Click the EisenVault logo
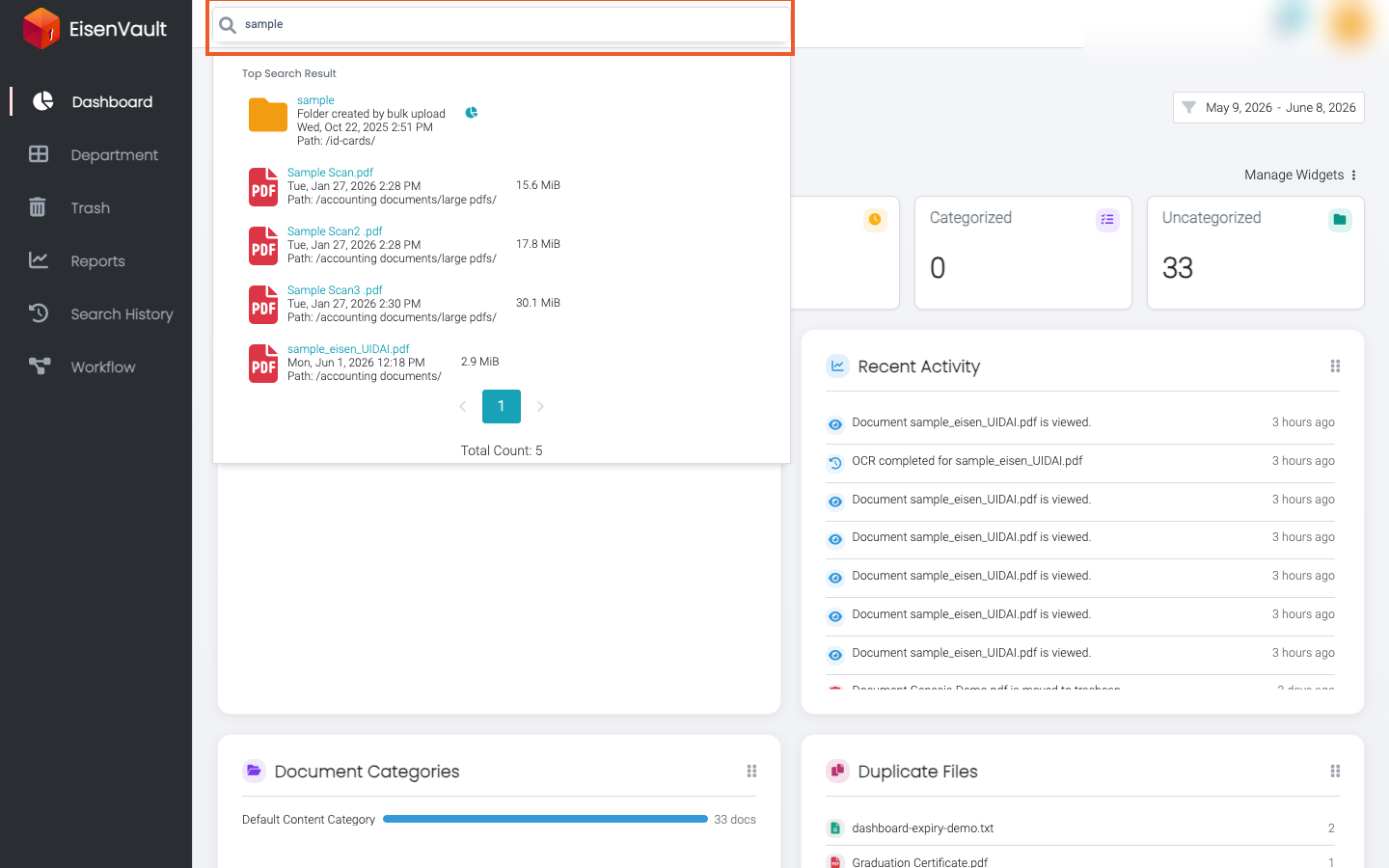Screen dimensions: 1389x868 95,28
